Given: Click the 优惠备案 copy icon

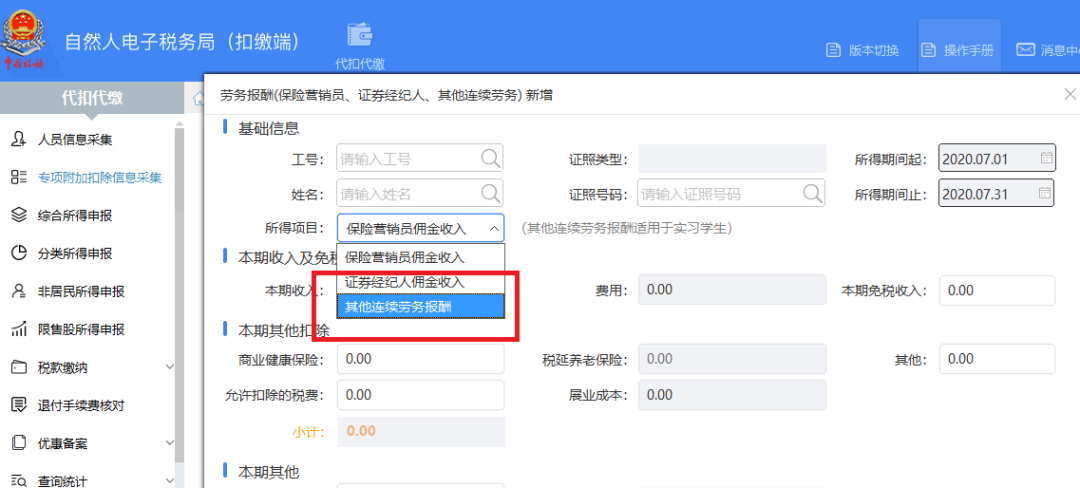Looking at the screenshot, I should (19, 443).
